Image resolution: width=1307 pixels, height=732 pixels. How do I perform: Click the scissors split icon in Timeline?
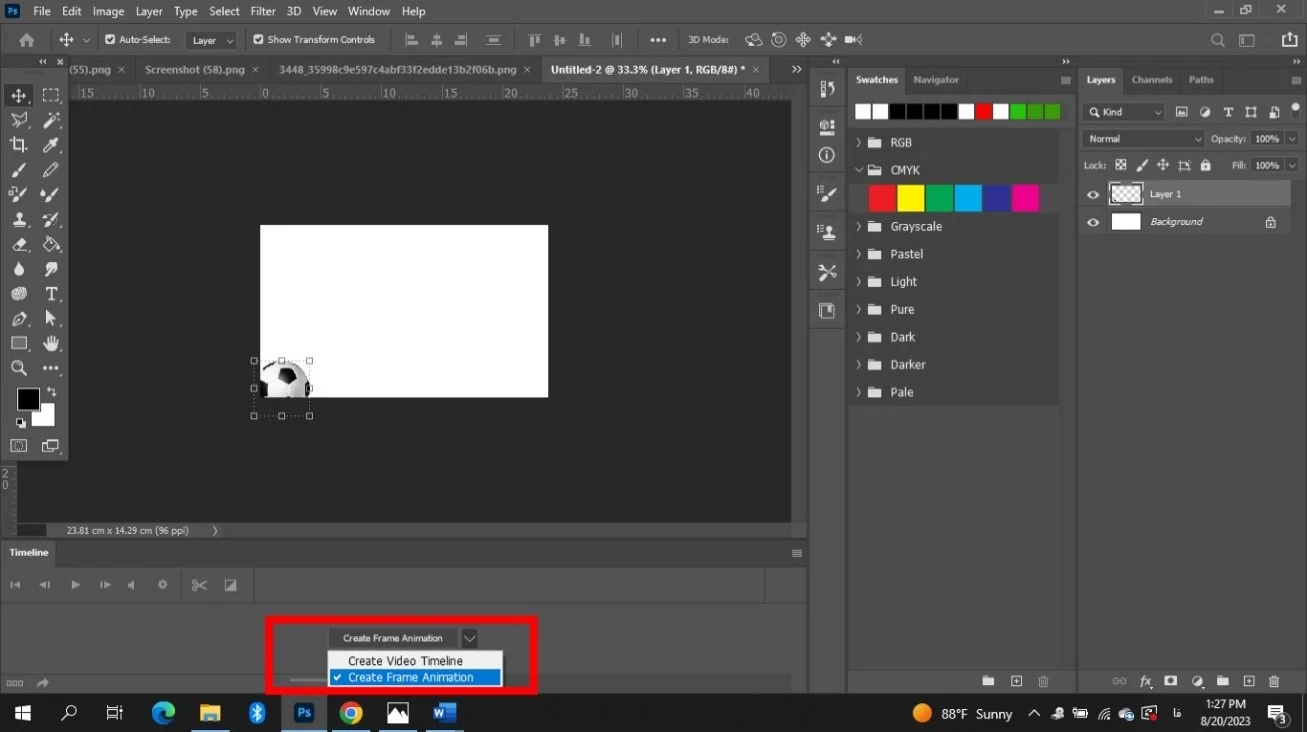199,585
